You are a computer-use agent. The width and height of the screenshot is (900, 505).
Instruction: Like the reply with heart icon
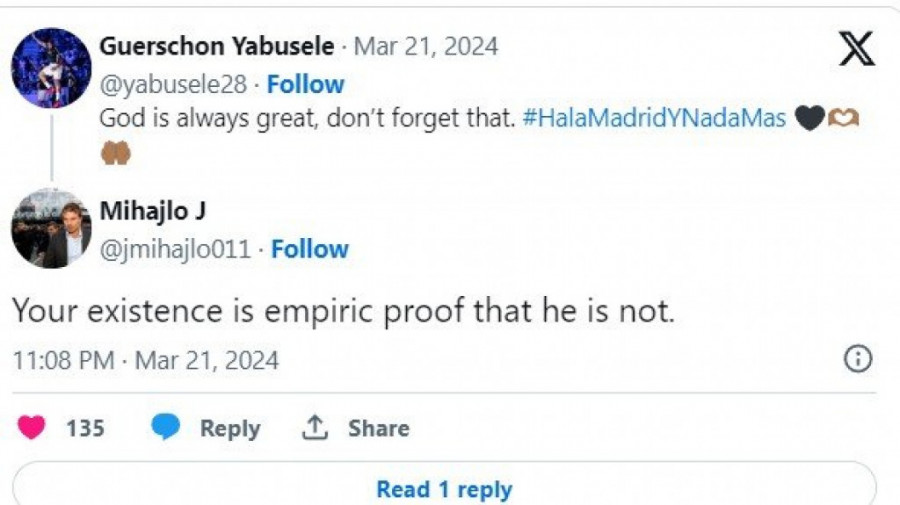(32, 428)
